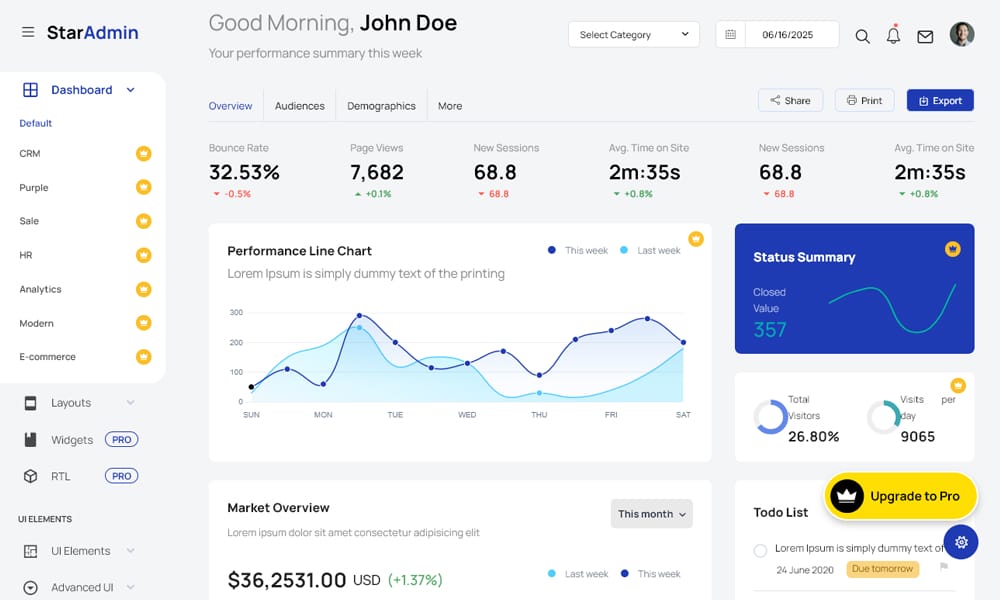1000x600 pixels.
Task: Open the mail envelope icon
Action: [x=925, y=36]
